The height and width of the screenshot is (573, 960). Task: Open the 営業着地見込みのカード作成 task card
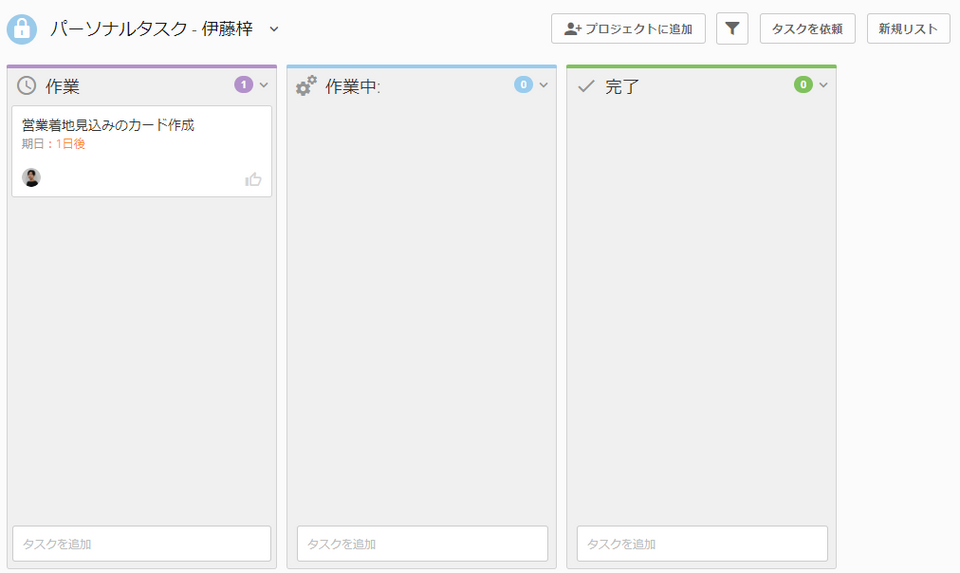tap(141, 151)
